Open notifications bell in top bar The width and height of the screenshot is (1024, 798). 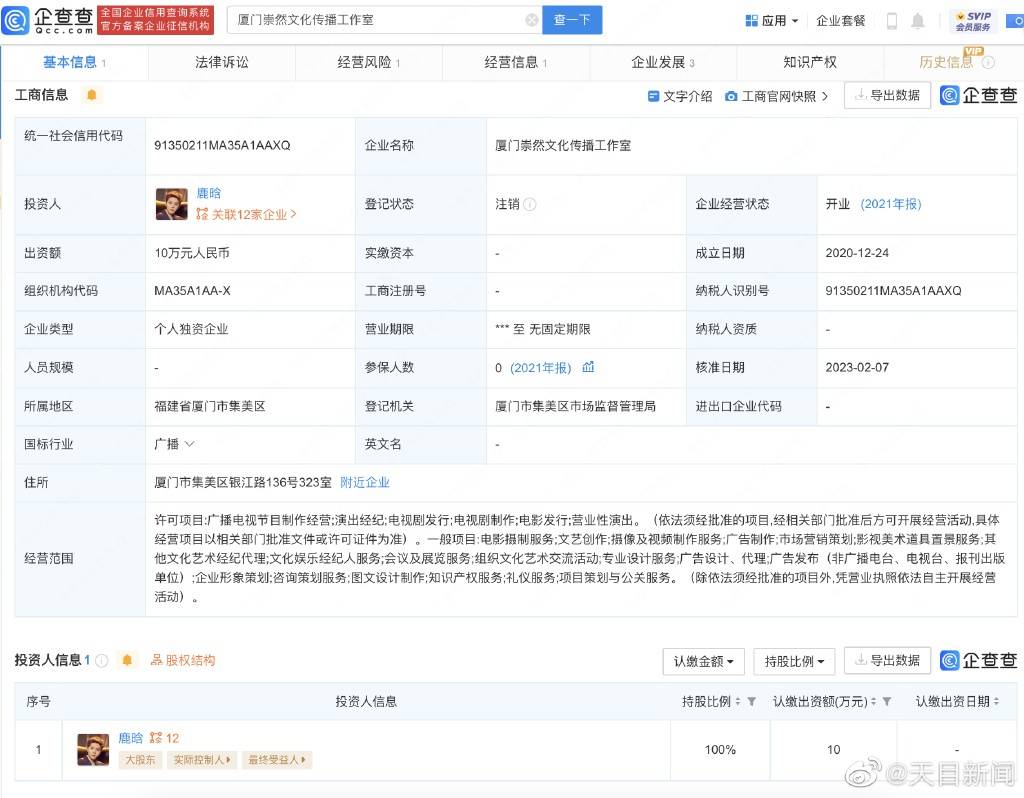tap(918, 21)
